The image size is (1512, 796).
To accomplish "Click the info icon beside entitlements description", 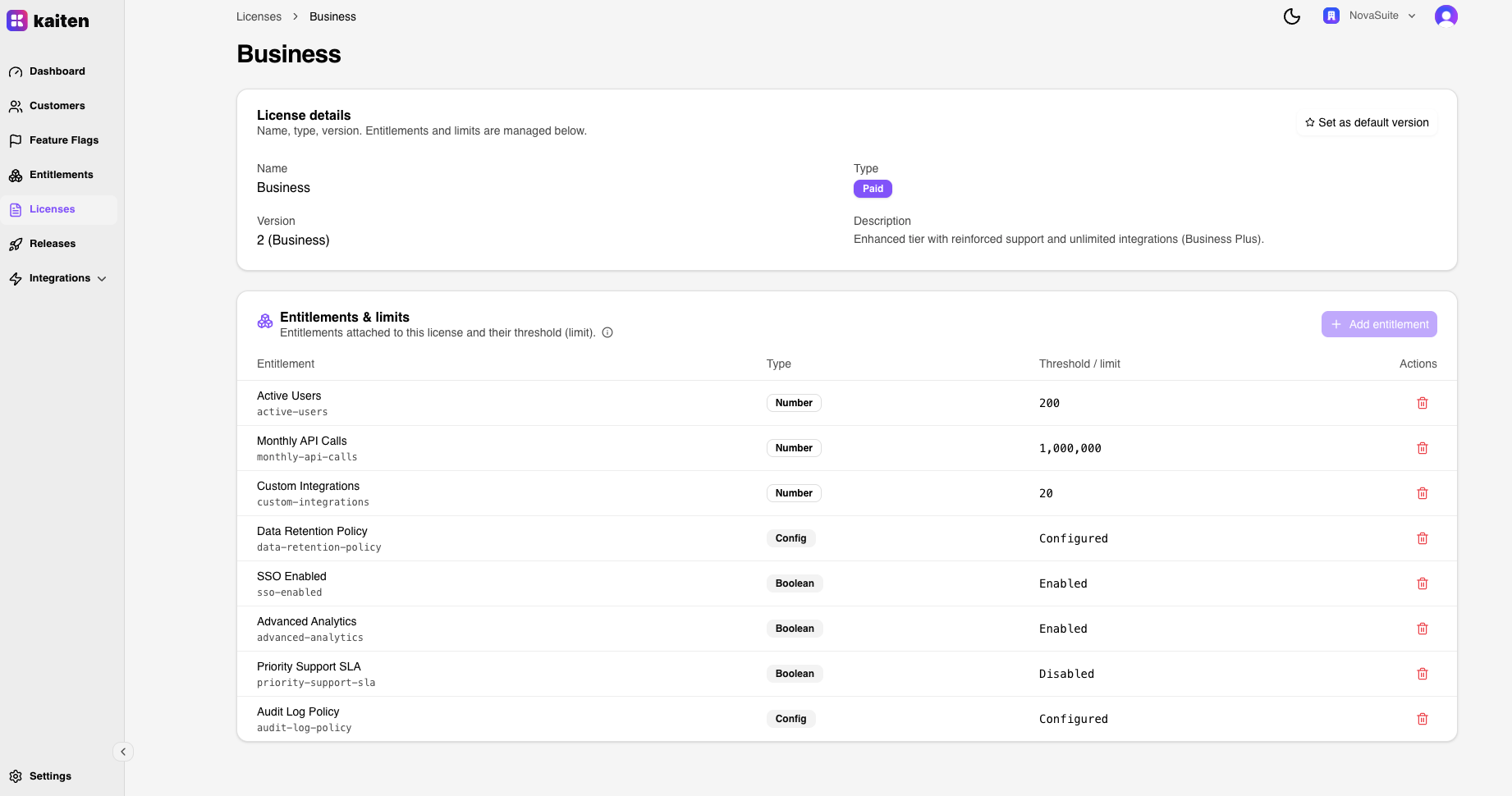I will (607, 332).
